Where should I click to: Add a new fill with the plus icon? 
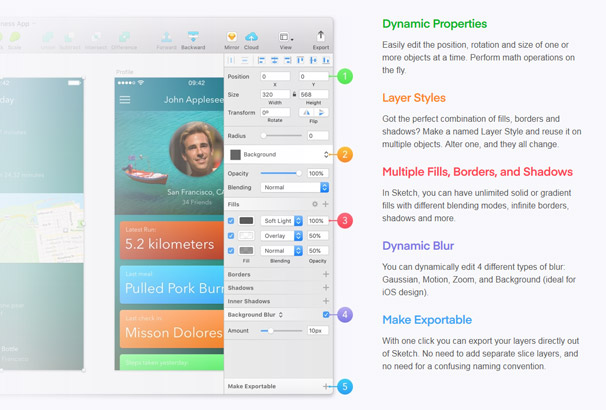325,204
